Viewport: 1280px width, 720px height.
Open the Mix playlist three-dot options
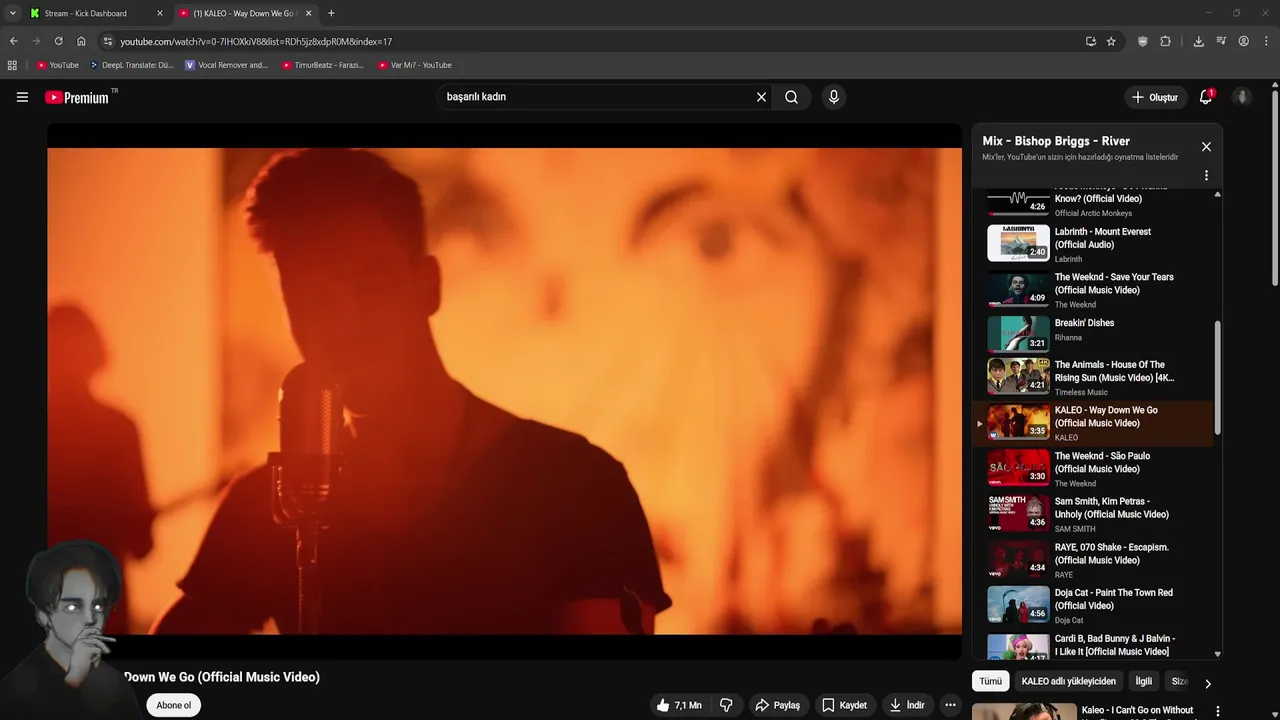point(1206,175)
